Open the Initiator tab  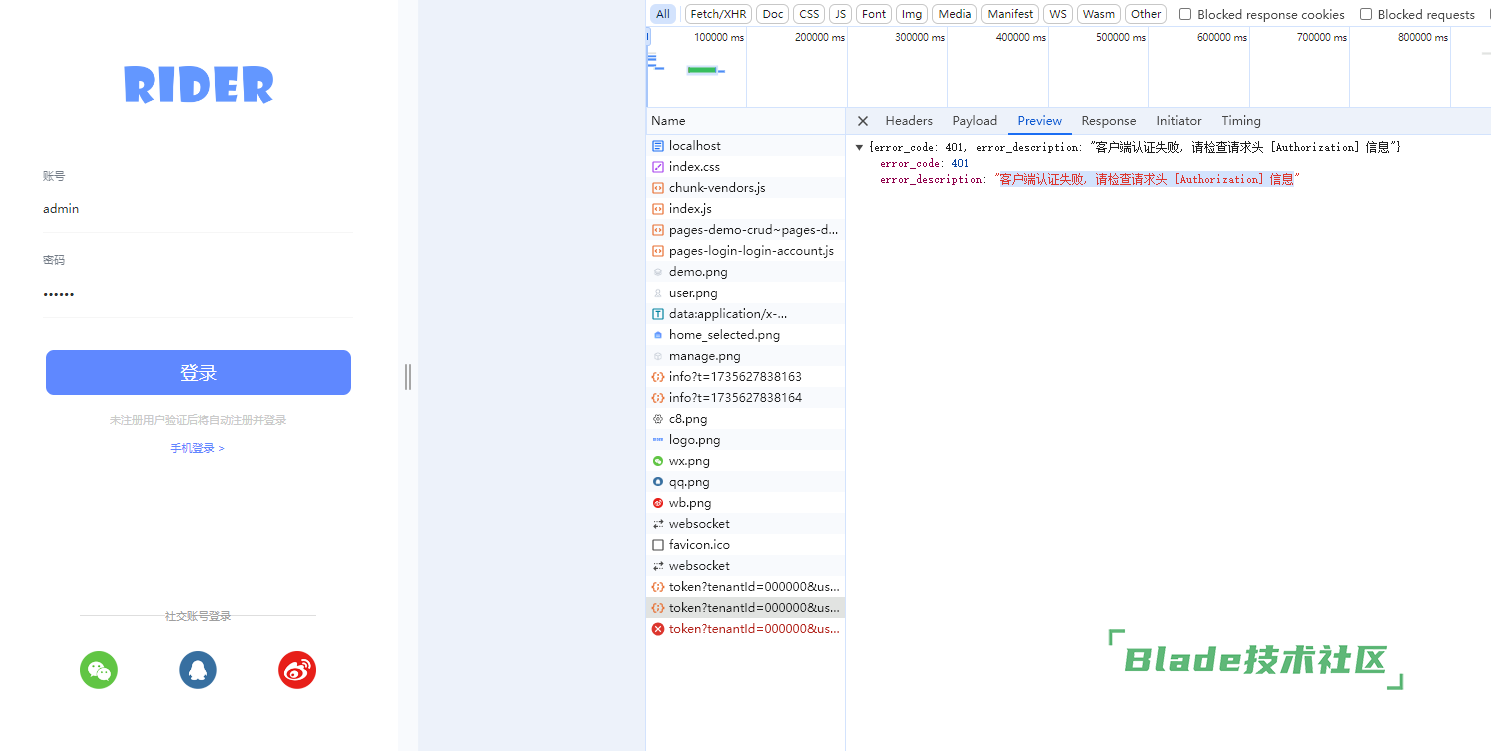pos(1179,121)
